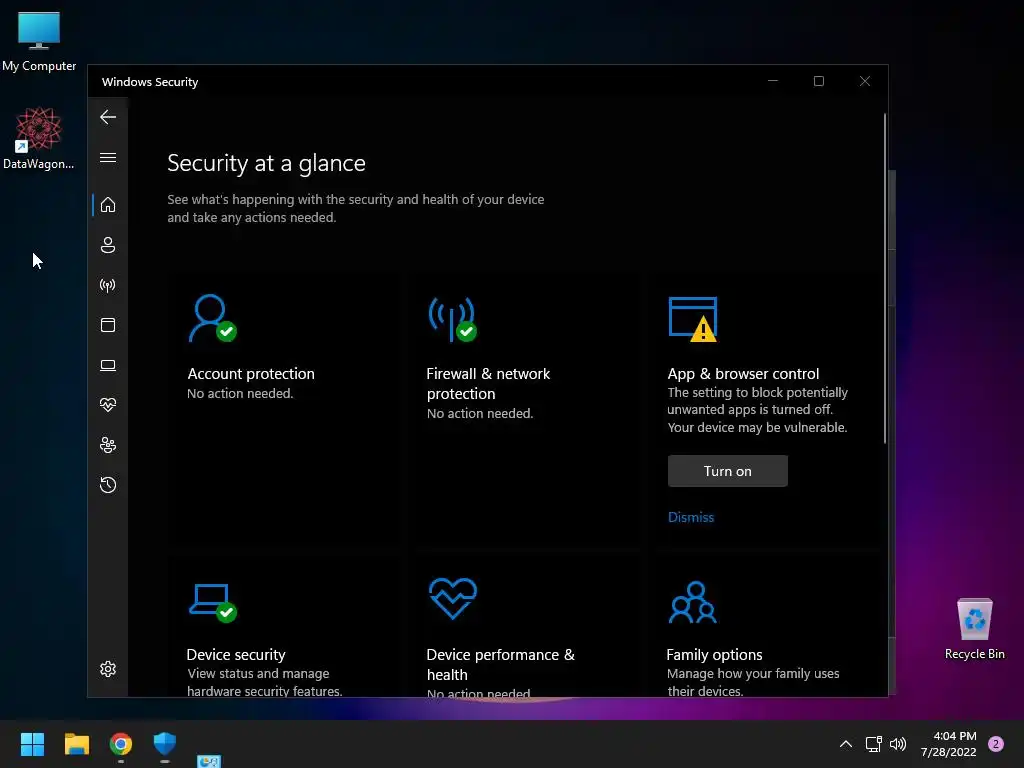The height and width of the screenshot is (768, 1024).
Task: Close the Windows Security window
Action: point(865,81)
